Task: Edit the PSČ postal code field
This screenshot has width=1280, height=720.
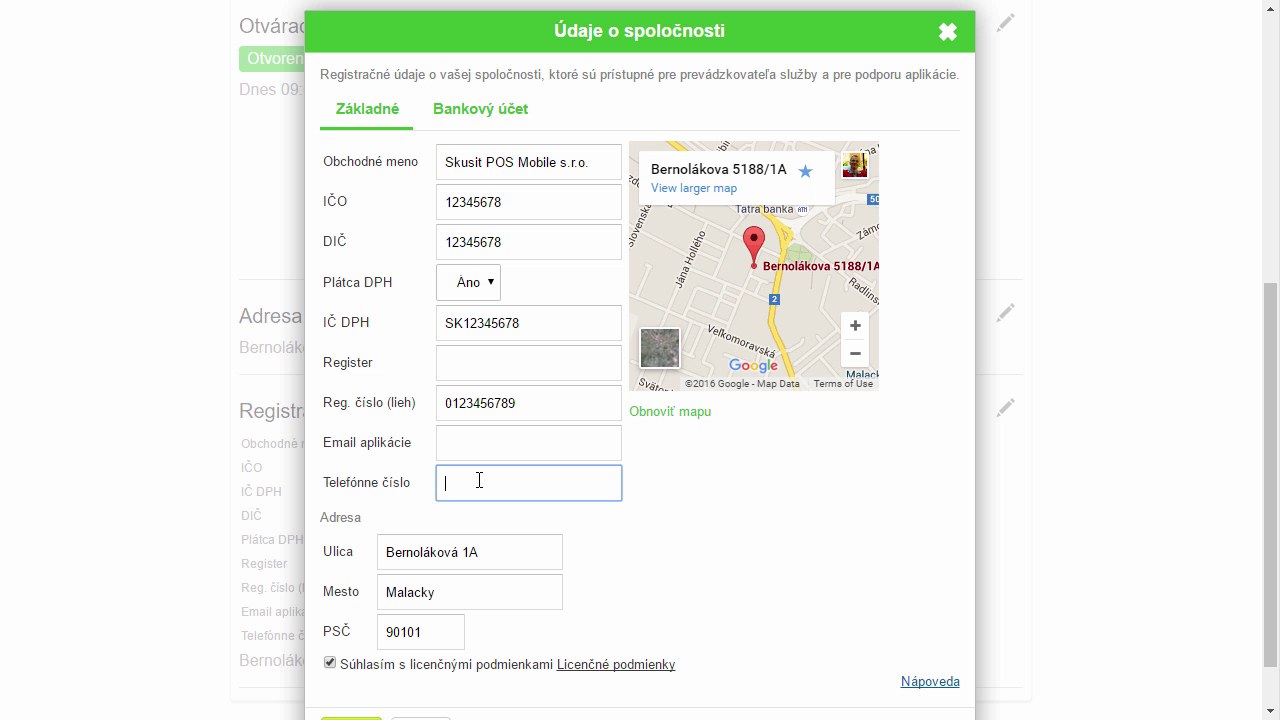Action: pos(420,632)
